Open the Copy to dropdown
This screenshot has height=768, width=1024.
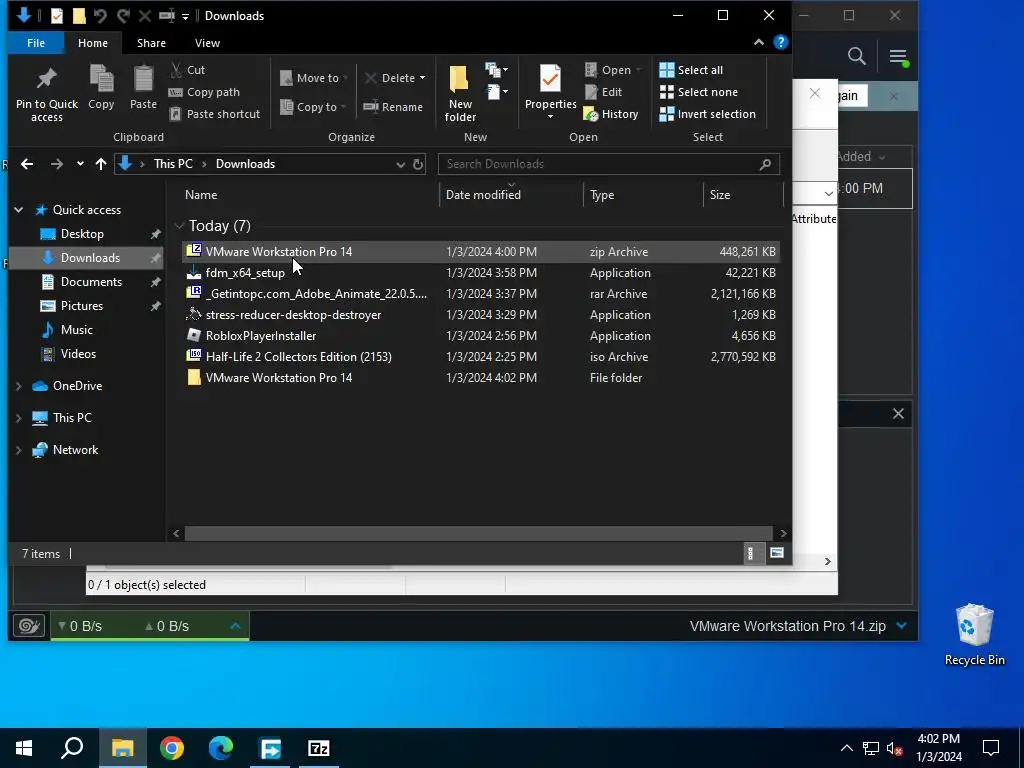click(313, 107)
